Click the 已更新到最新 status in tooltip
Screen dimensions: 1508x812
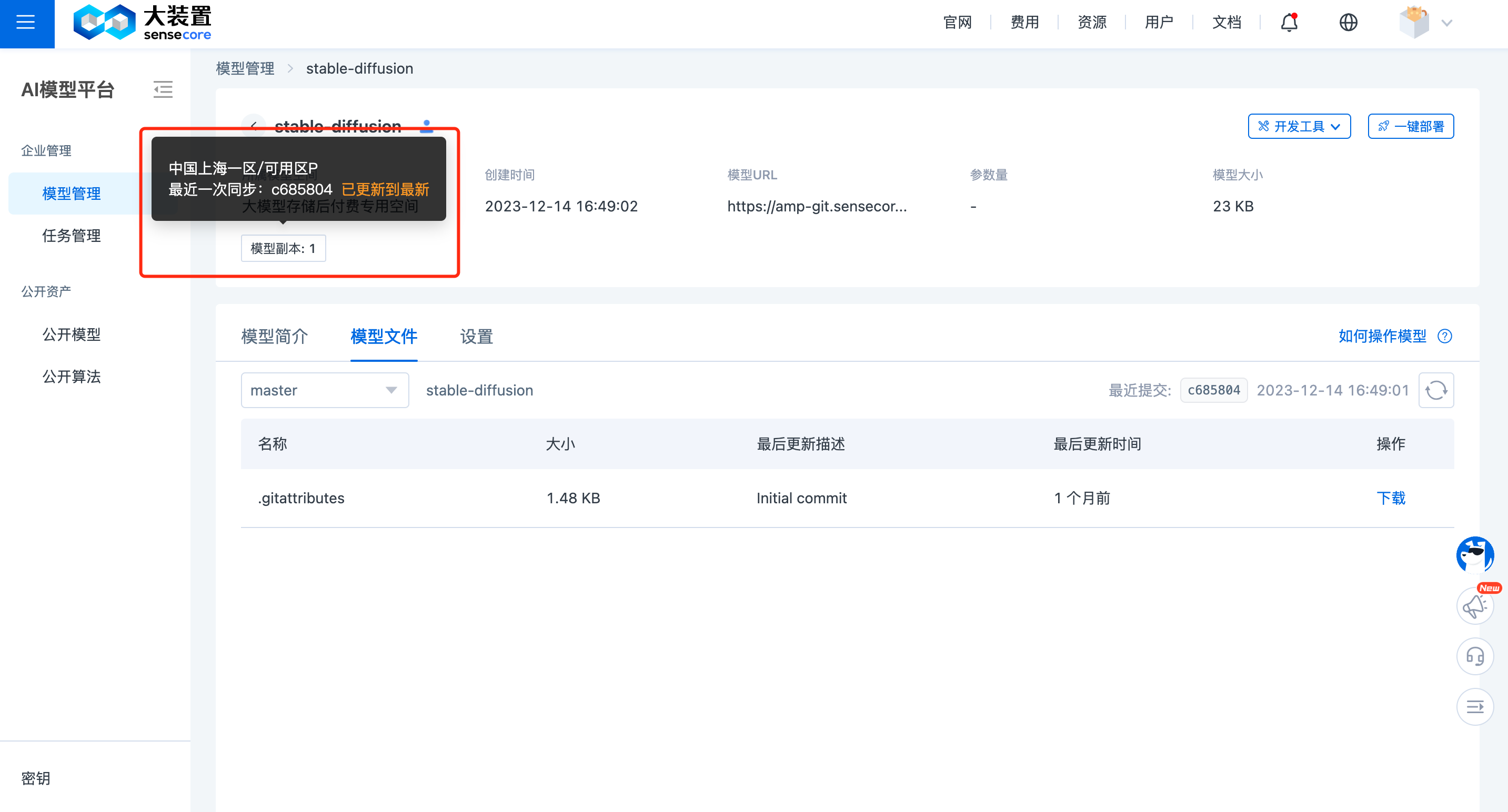point(385,189)
